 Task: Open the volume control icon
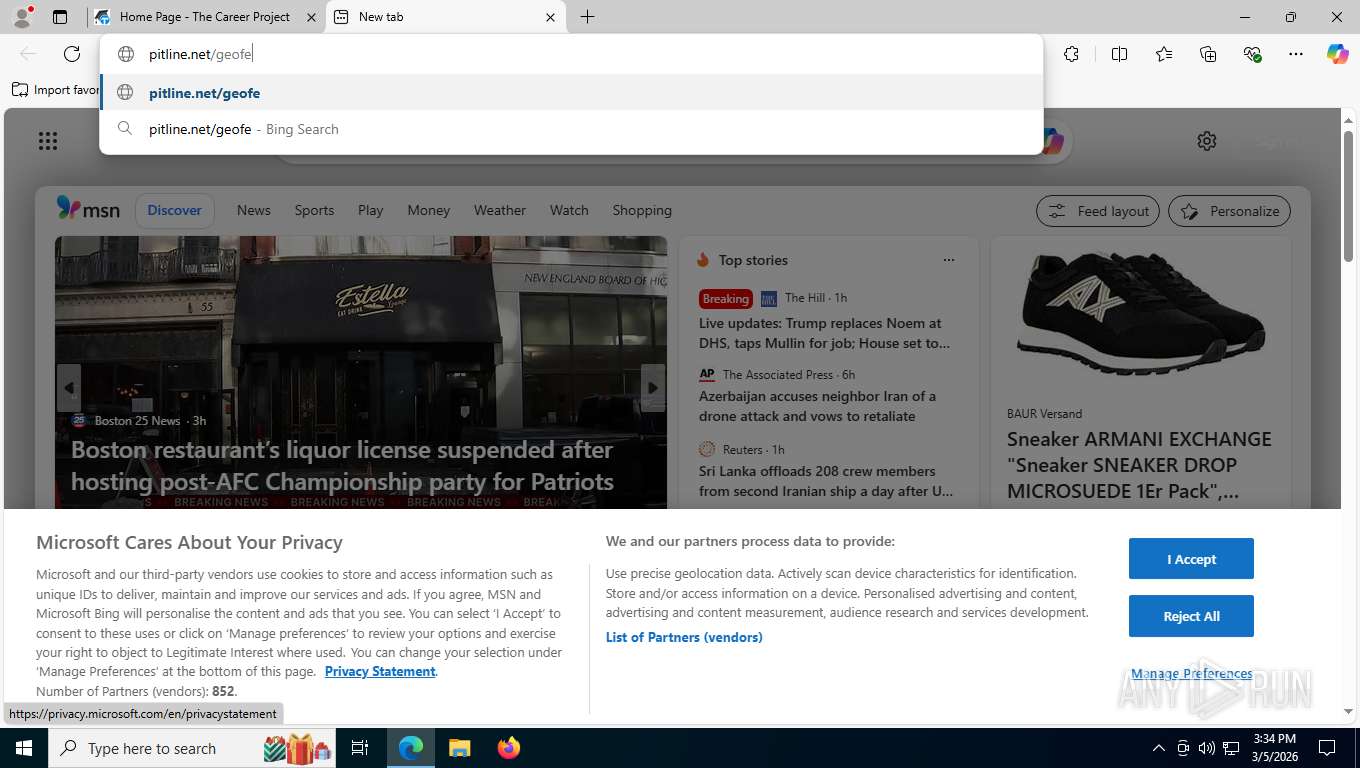coord(1207,748)
